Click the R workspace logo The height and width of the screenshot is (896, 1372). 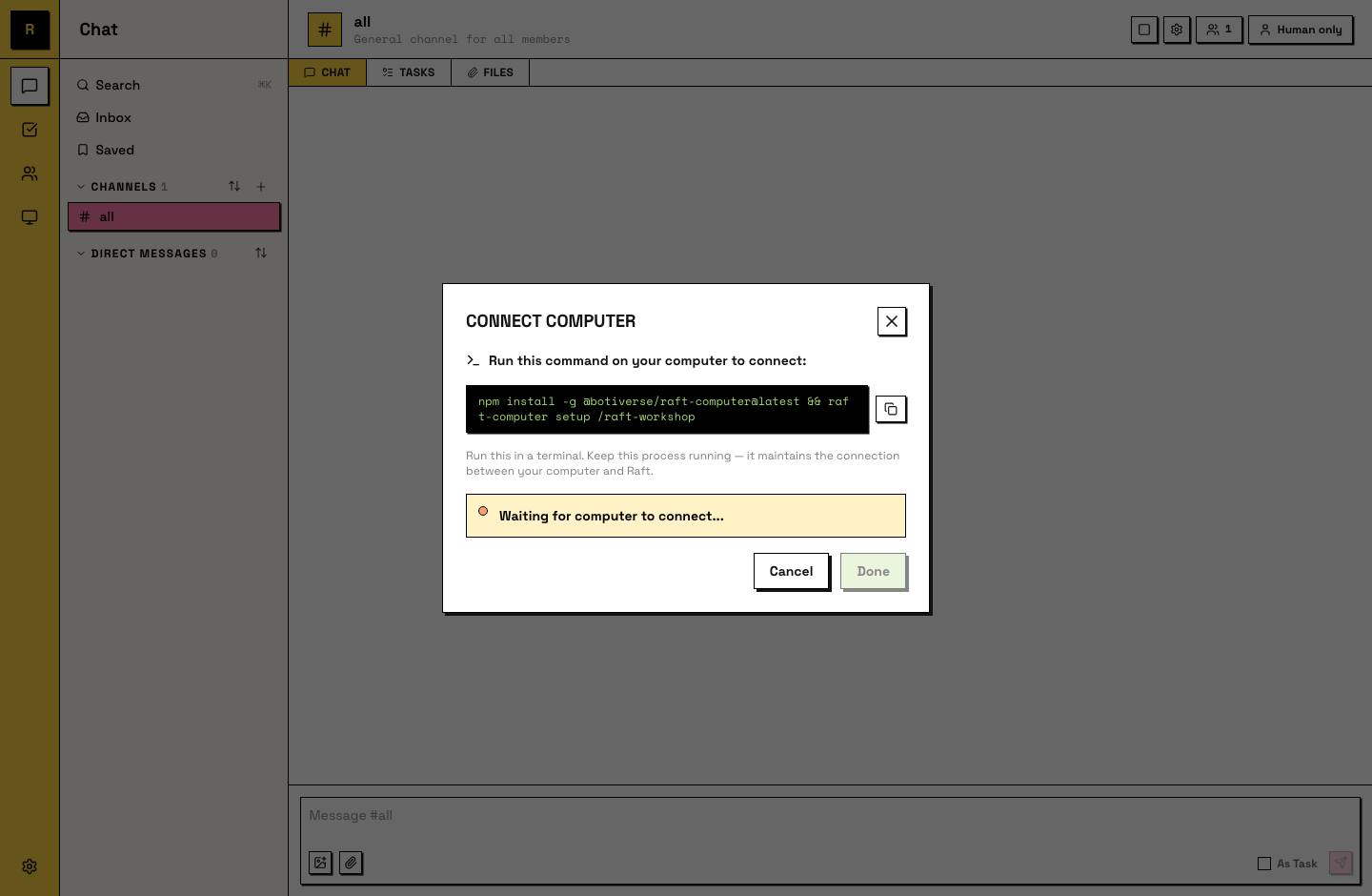coord(30,30)
